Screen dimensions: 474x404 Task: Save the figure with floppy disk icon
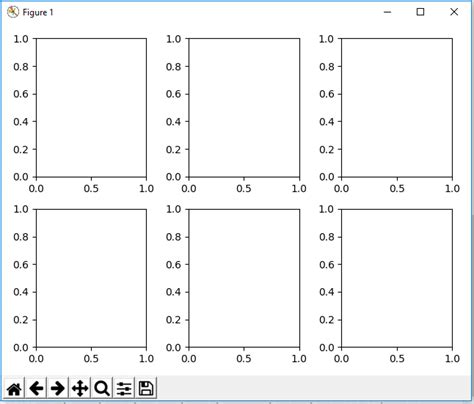146,388
